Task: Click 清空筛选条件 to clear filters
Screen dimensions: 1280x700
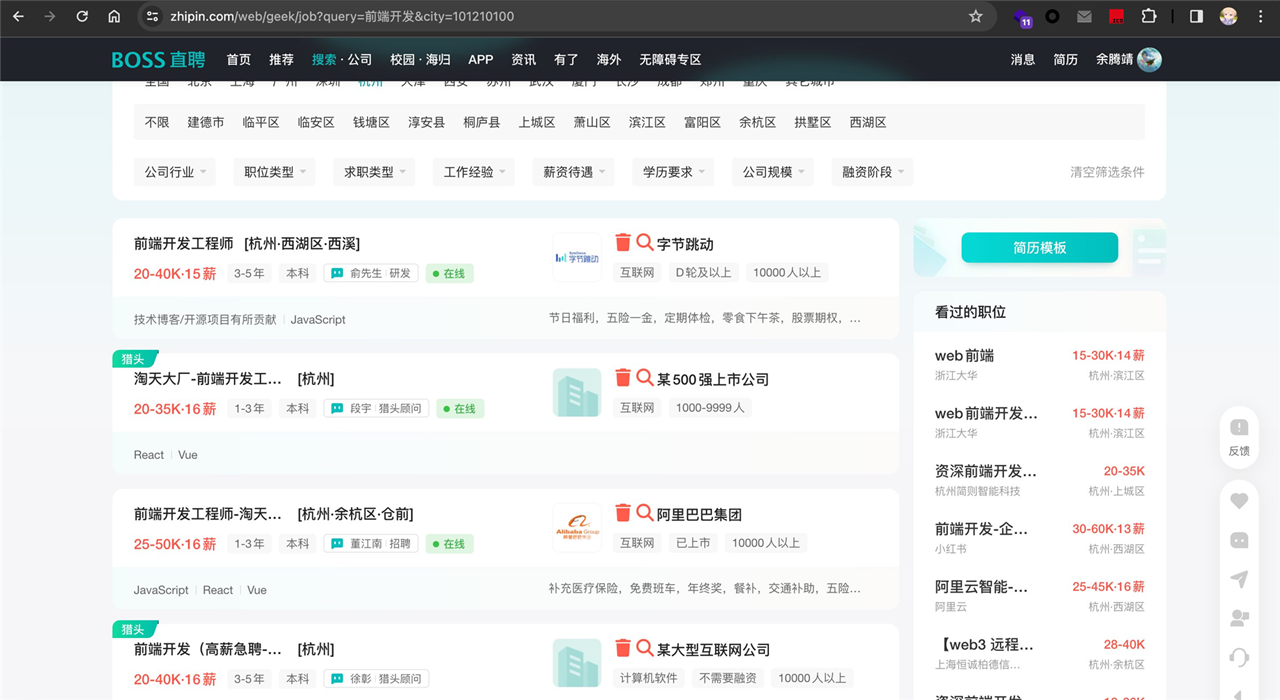Action: 1107,172
